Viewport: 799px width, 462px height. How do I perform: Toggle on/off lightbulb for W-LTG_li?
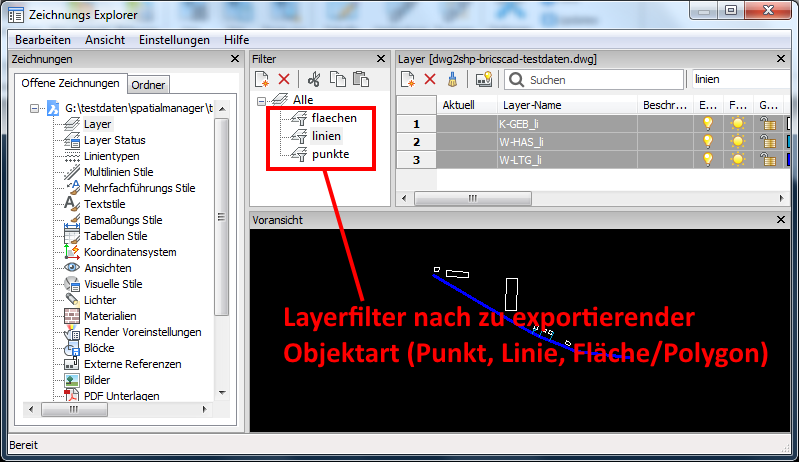[708, 159]
